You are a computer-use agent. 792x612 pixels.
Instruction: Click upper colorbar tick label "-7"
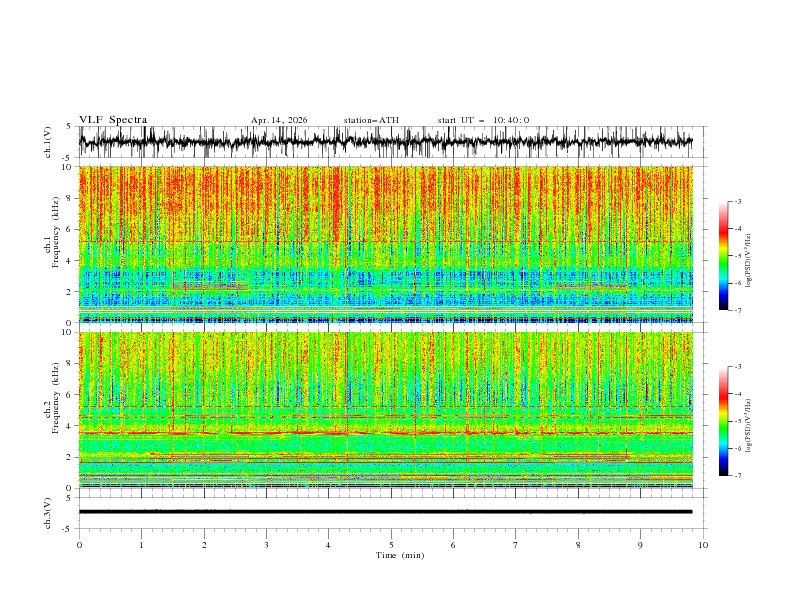738,310
